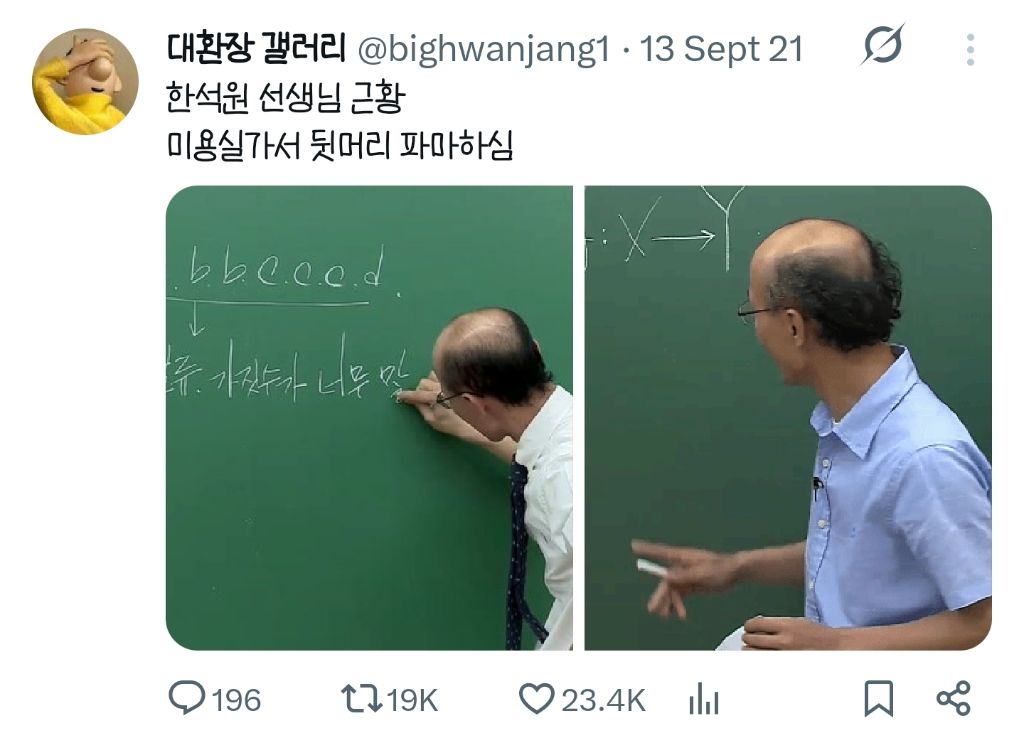This screenshot has width=1024, height=738.
Task: Bookmark the tweet with the bookmark icon
Action: pyautogui.click(x=878, y=698)
